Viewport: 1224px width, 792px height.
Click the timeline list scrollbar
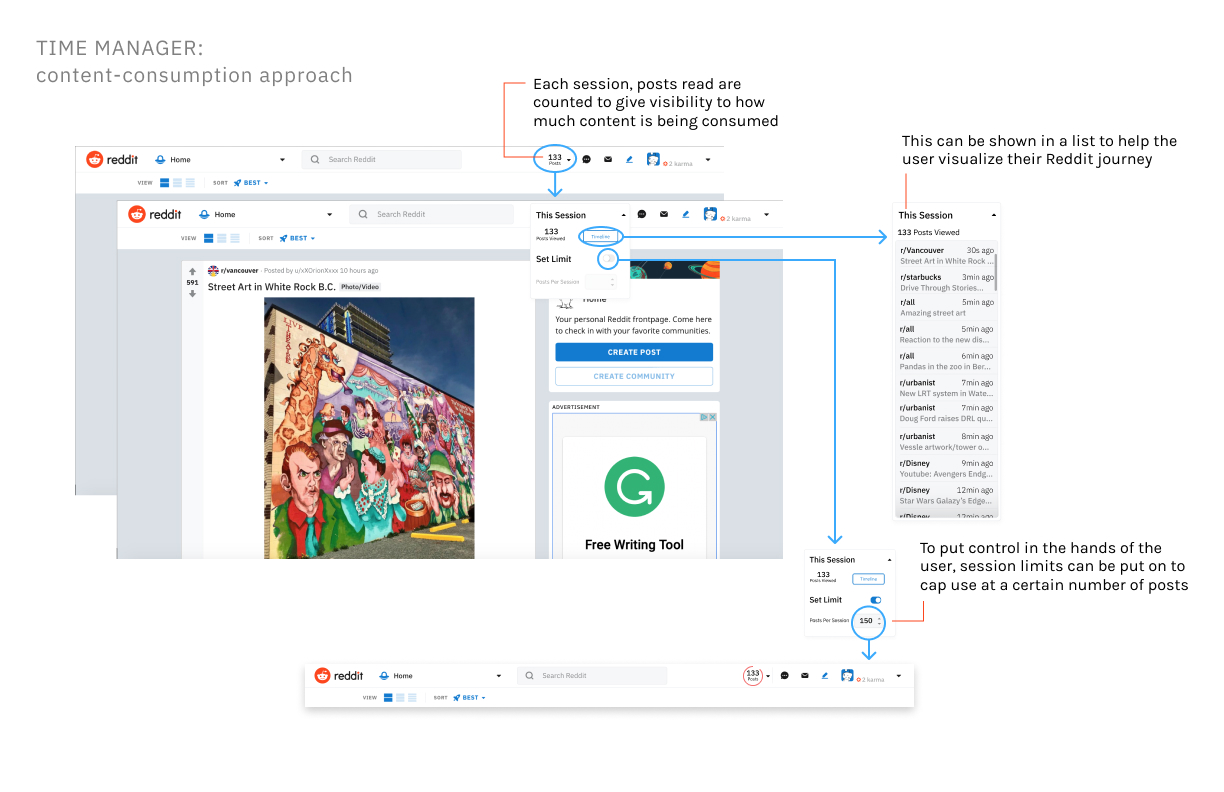(x=997, y=270)
